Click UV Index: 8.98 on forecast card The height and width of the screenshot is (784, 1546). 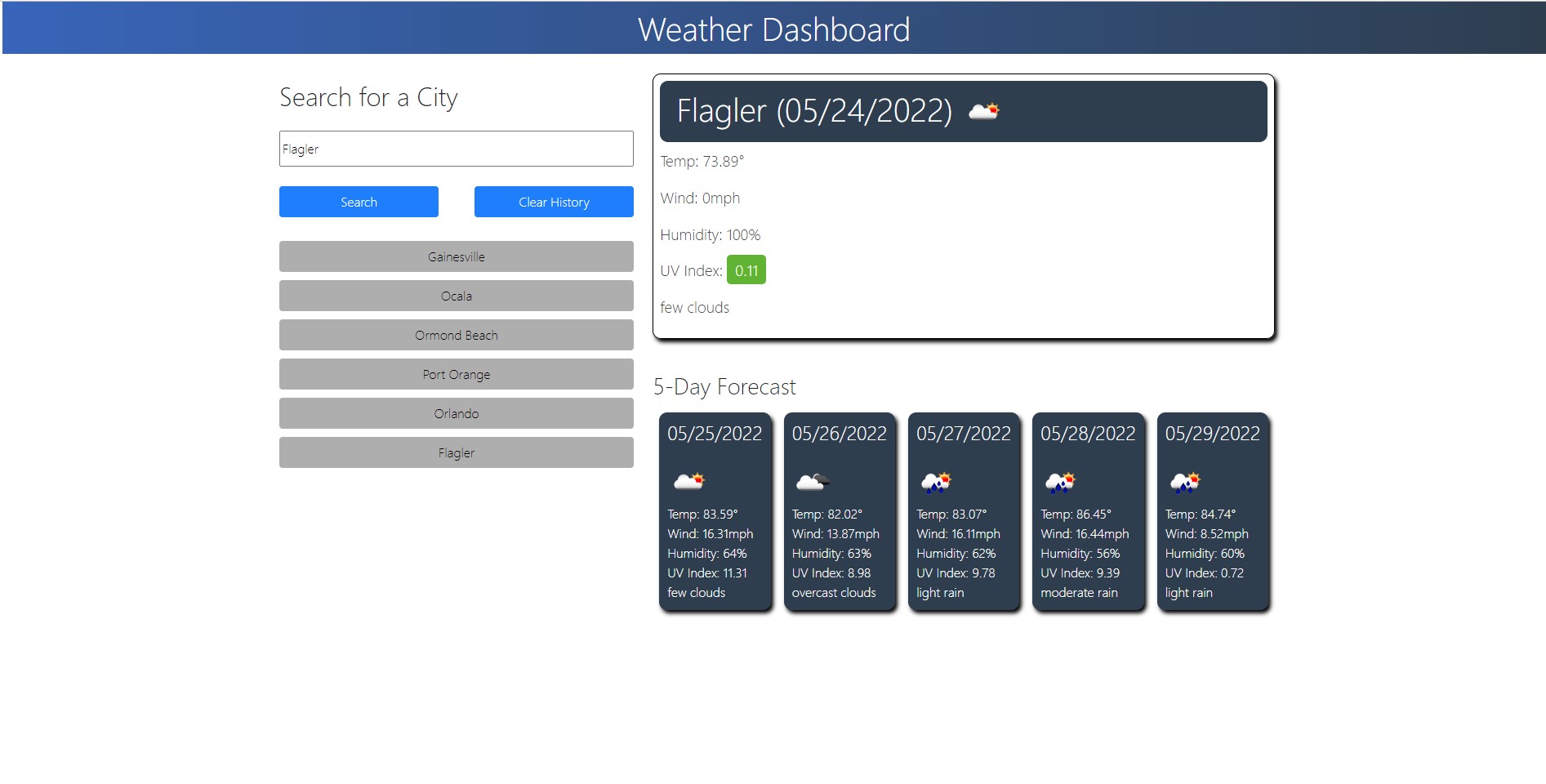click(831, 573)
